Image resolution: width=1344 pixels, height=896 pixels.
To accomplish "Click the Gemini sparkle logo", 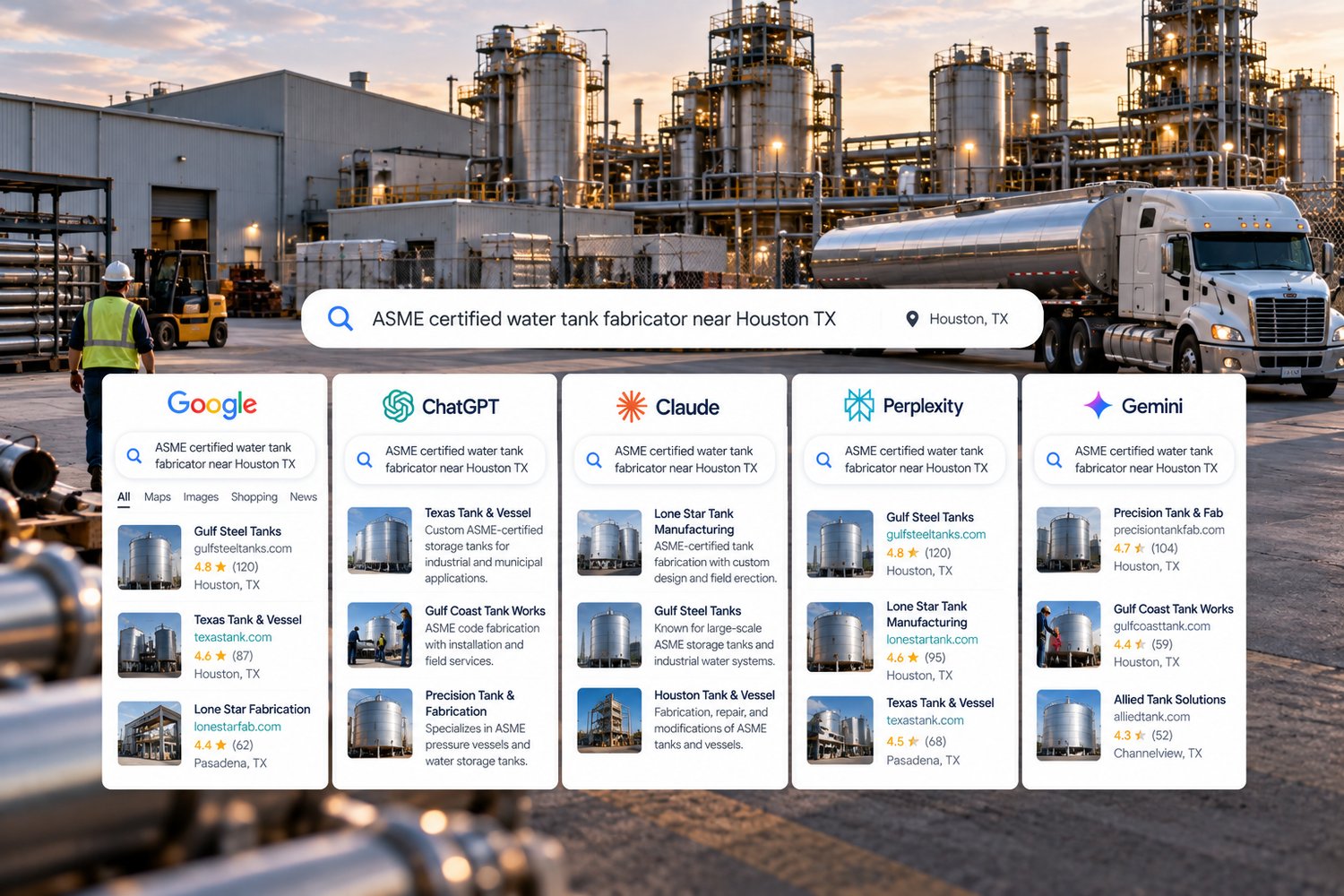I will click(1098, 406).
